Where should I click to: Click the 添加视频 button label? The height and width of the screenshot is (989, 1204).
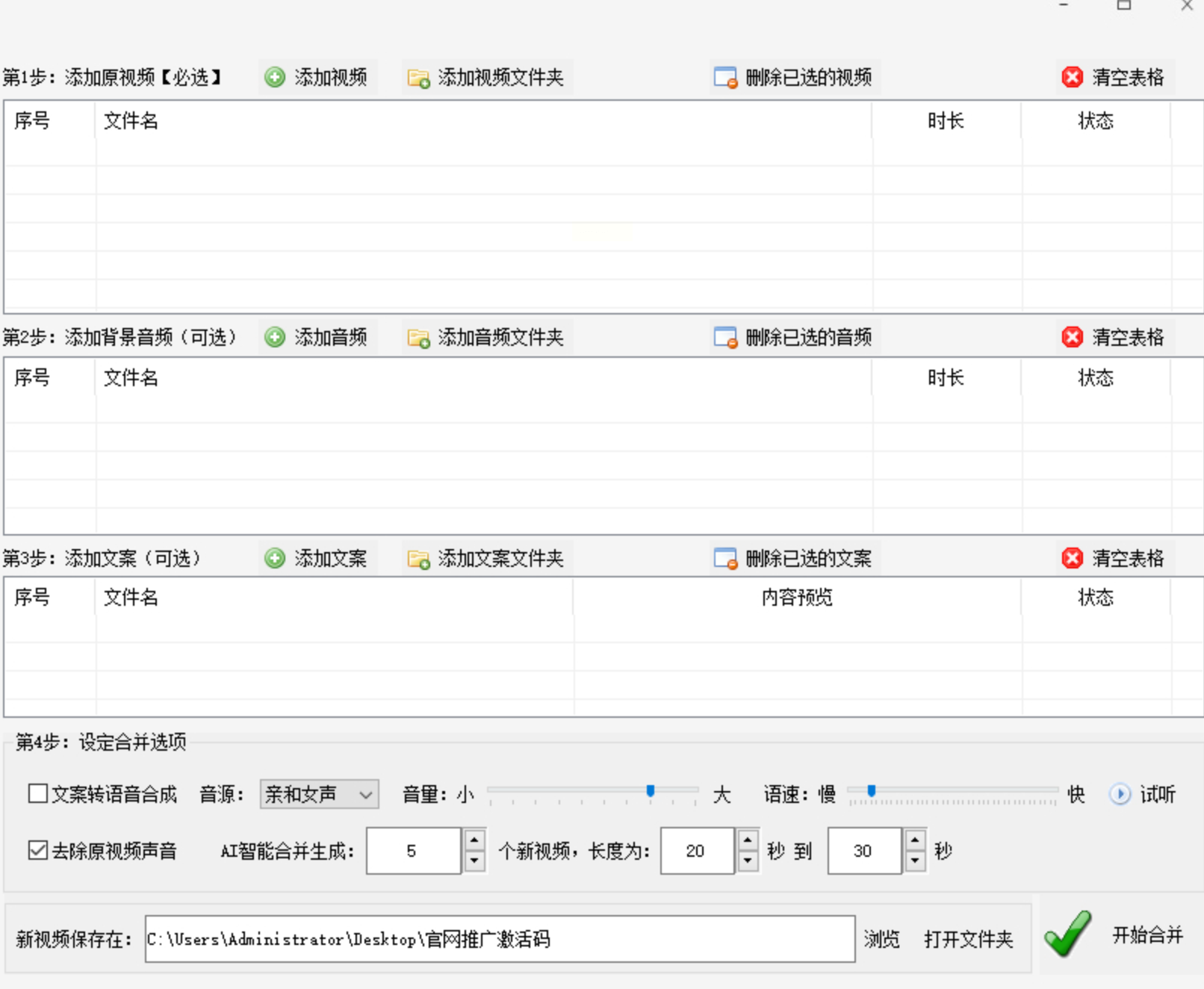[x=331, y=77]
